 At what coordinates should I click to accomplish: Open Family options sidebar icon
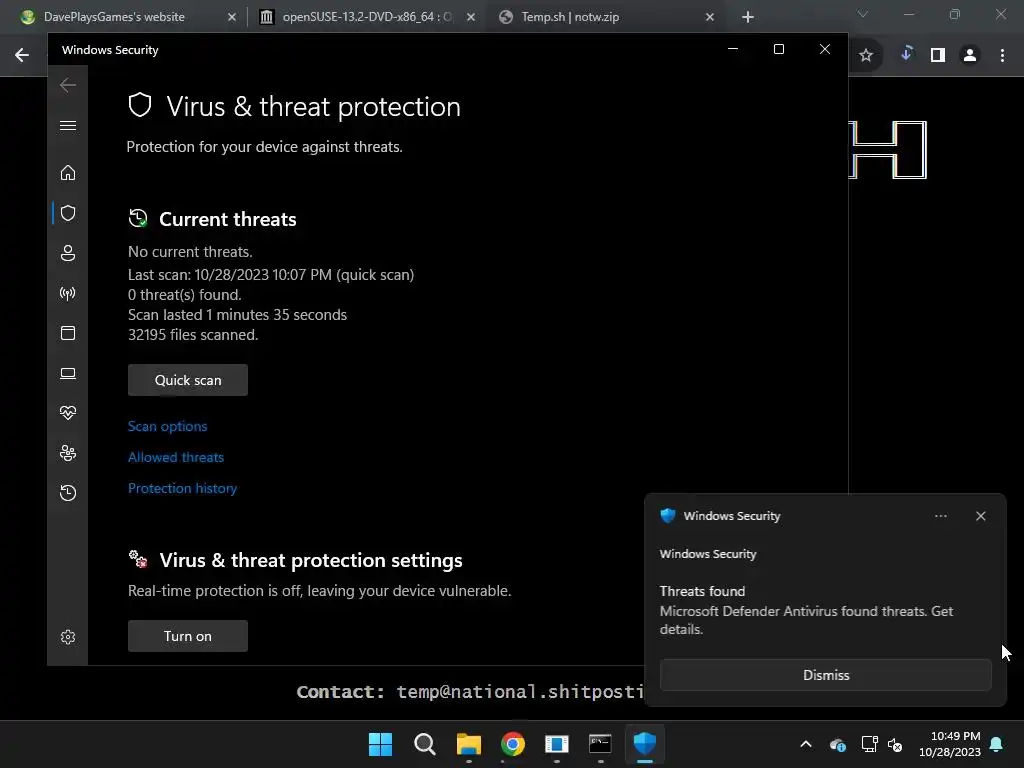(x=68, y=453)
